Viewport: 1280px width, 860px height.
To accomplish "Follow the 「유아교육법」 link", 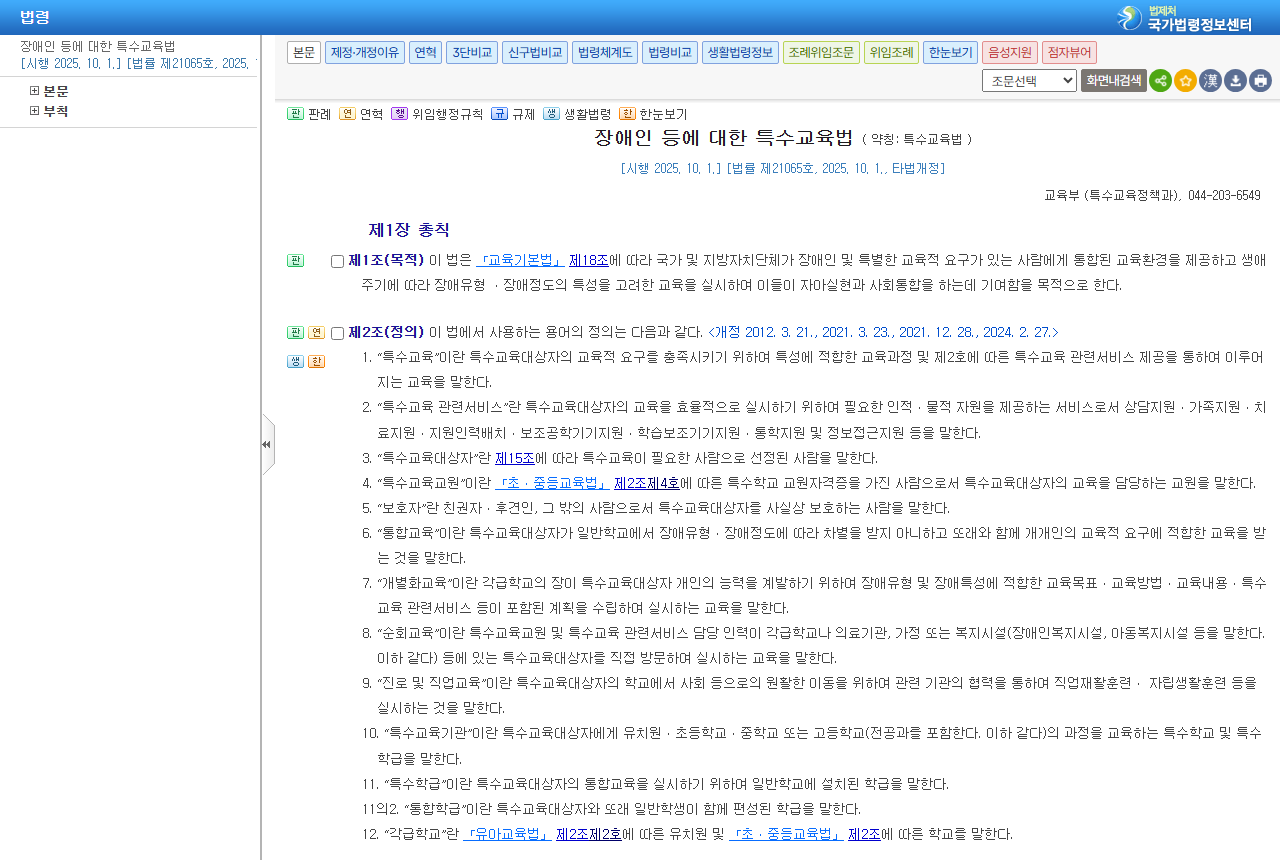I will pyautogui.click(x=507, y=834).
